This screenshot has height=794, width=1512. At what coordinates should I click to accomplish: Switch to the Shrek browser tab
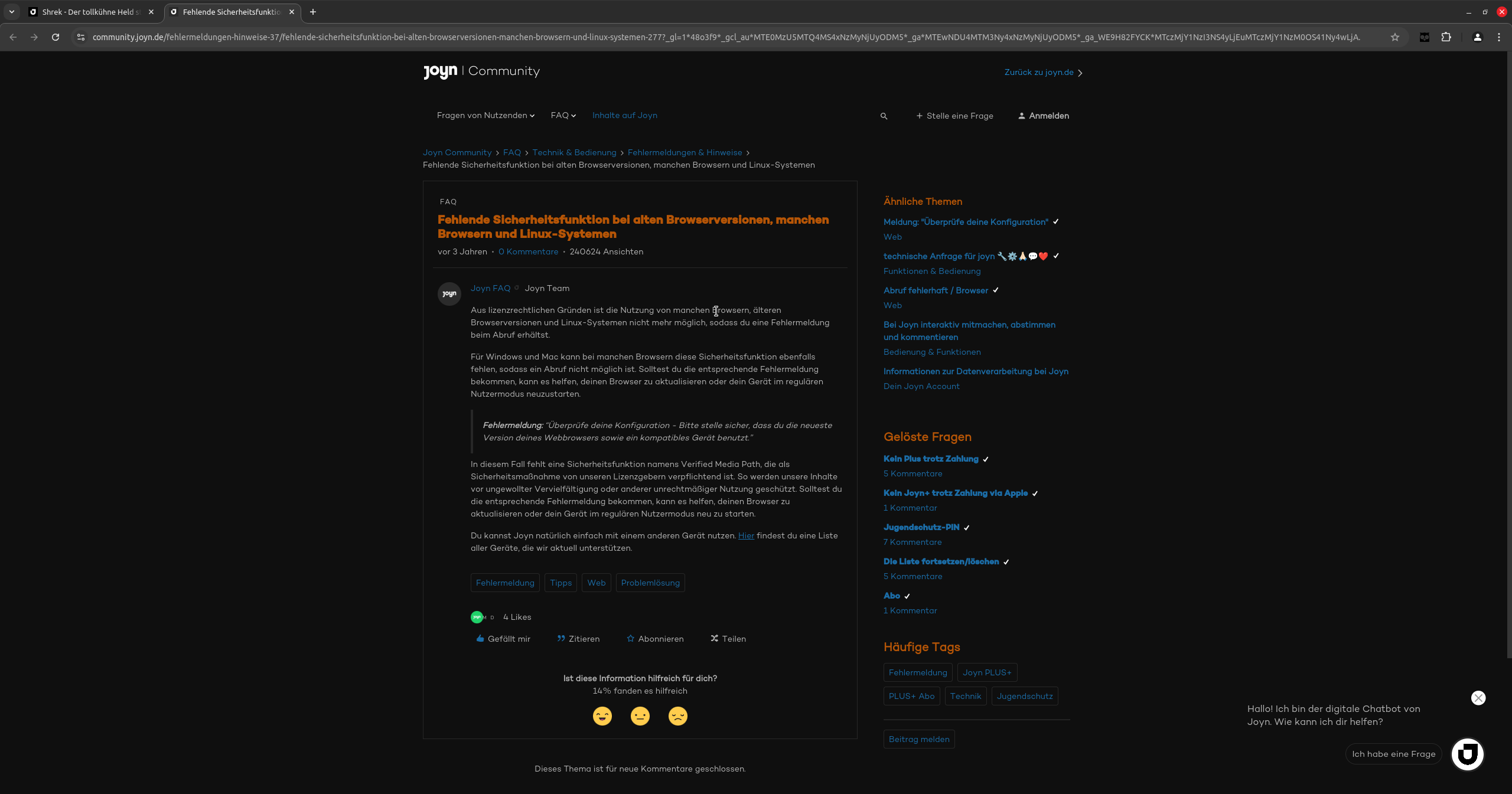coord(89,12)
